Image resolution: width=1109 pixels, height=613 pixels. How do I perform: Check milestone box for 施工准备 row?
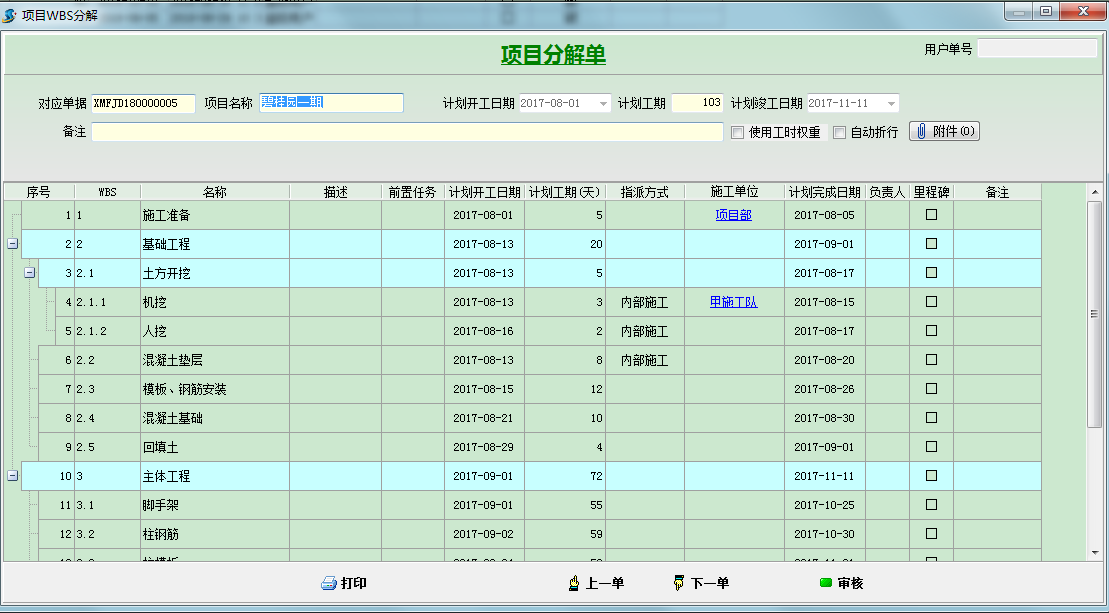coord(931,215)
